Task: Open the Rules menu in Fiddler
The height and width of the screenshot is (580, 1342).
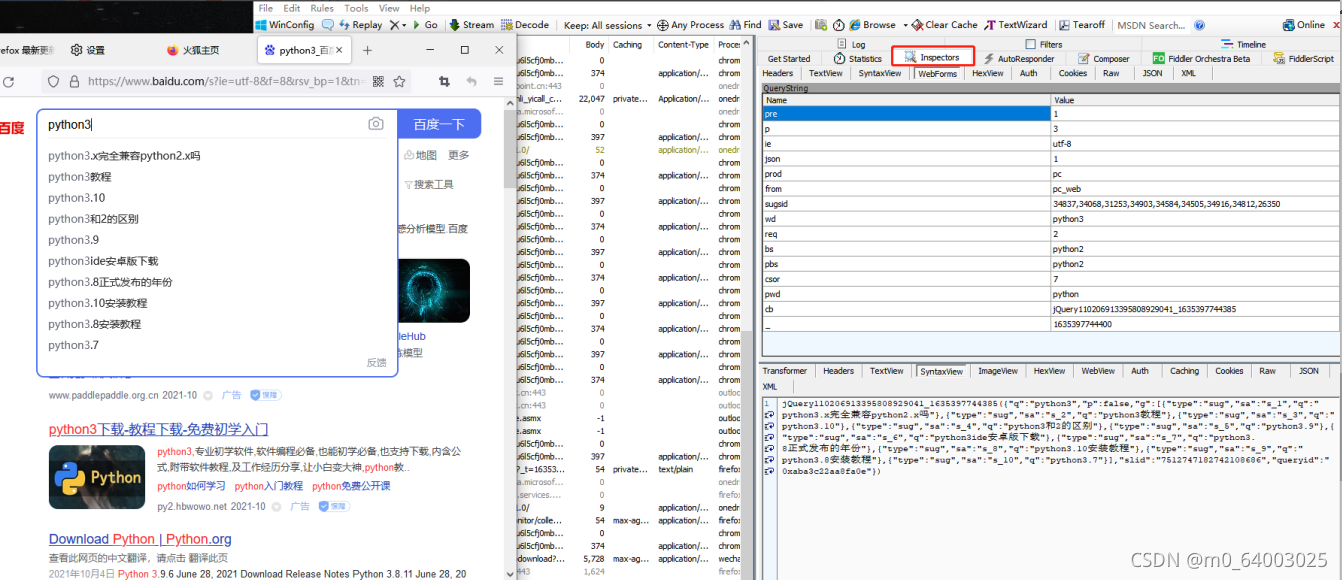Action: click(x=322, y=8)
